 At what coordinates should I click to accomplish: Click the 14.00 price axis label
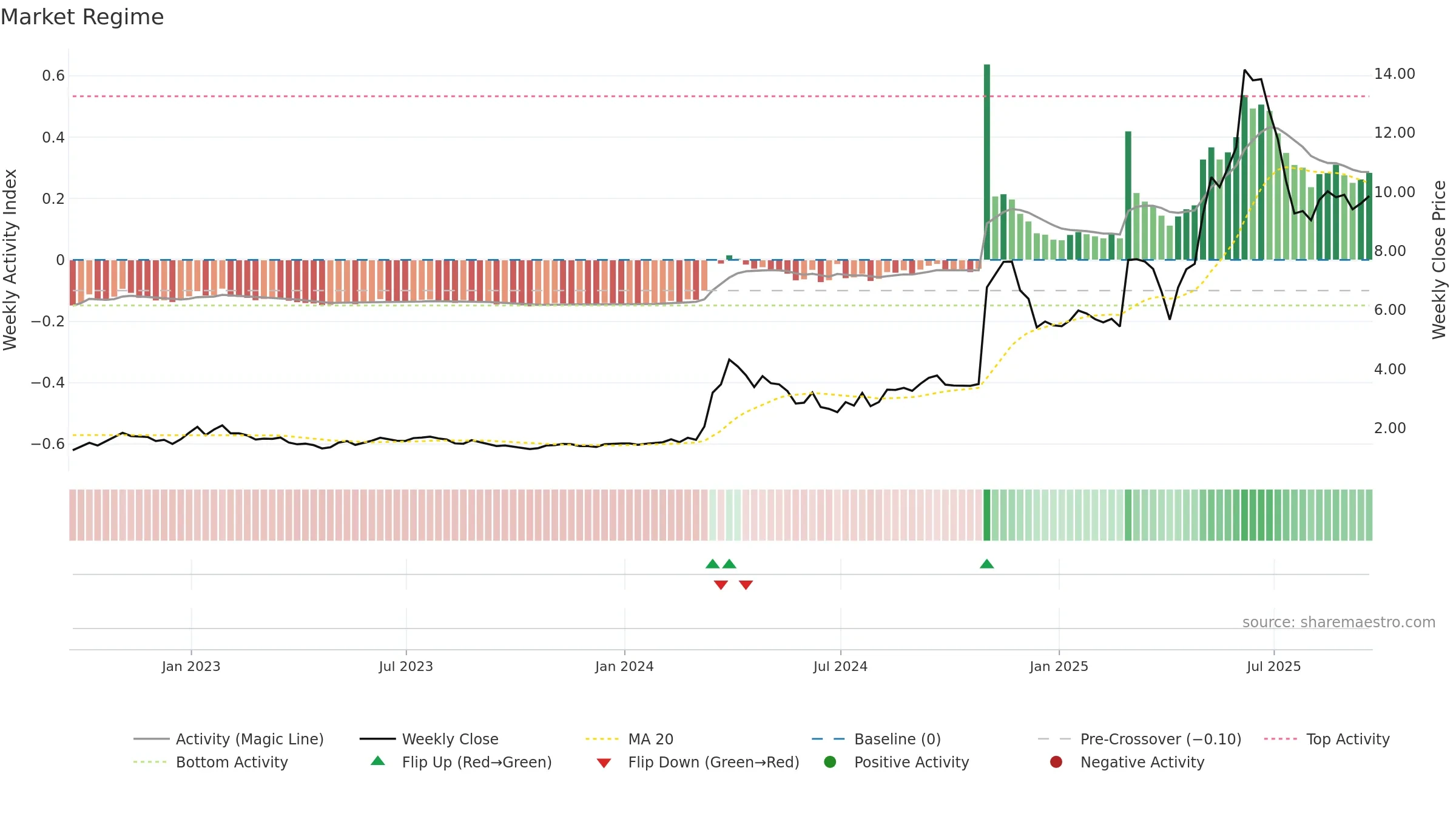1395,74
